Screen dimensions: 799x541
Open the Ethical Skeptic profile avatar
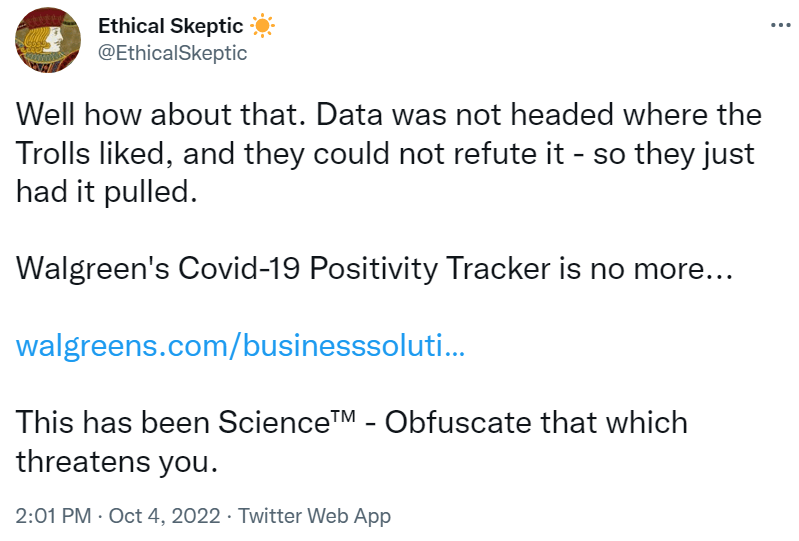tap(49, 40)
